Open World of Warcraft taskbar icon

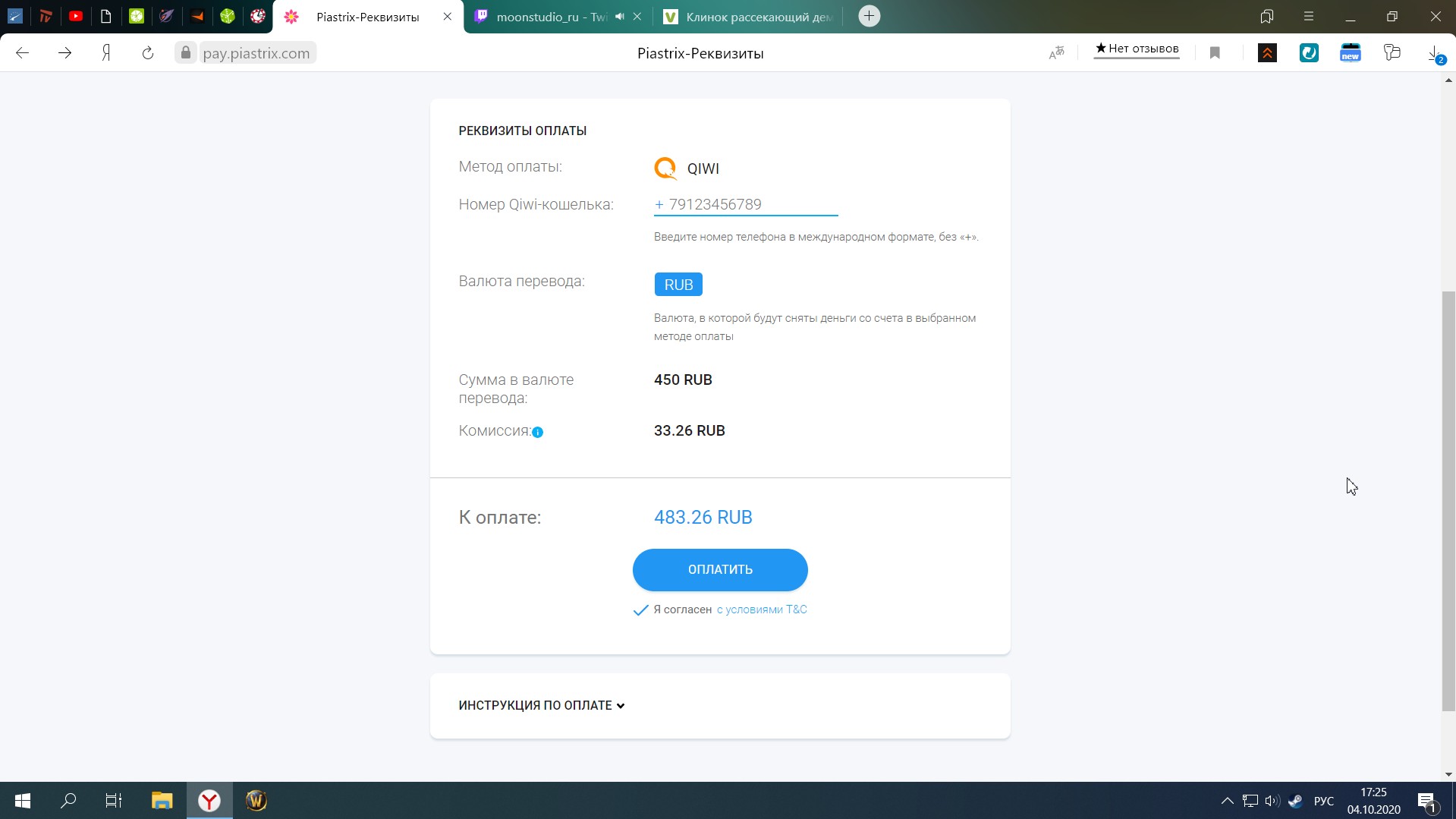pyautogui.click(x=256, y=801)
